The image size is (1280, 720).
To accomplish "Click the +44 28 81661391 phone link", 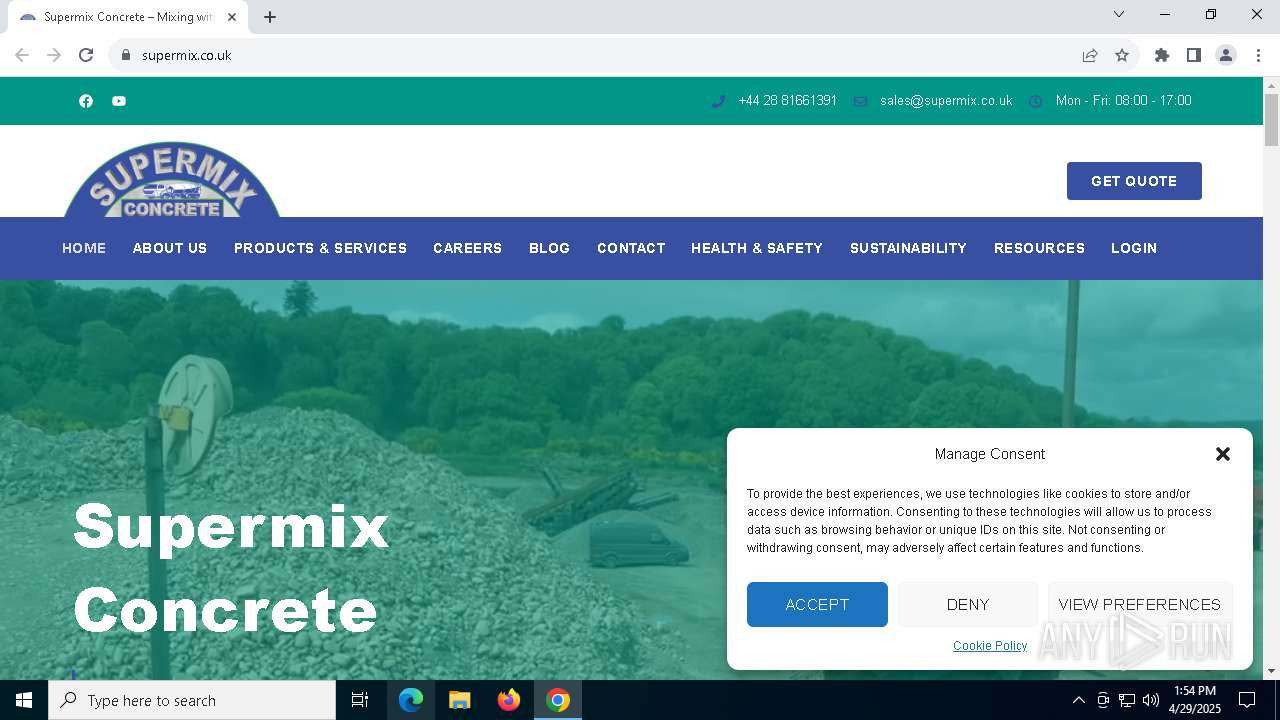I will pos(787,101).
